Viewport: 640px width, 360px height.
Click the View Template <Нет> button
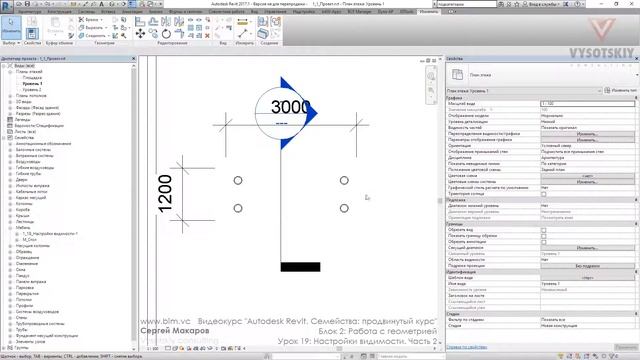tap(587, 278)
